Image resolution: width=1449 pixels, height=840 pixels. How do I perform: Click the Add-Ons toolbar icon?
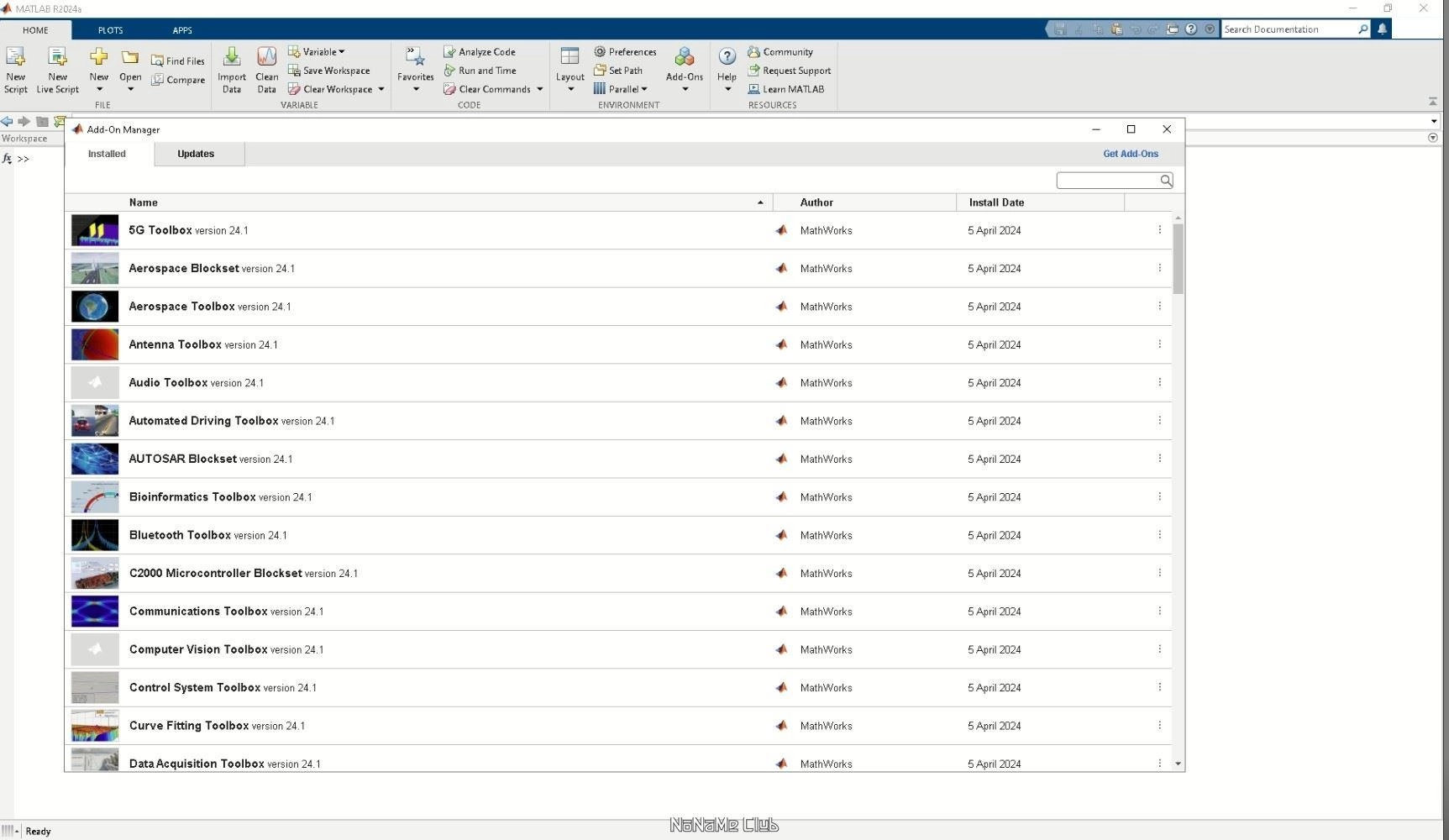tap(685, 57)
